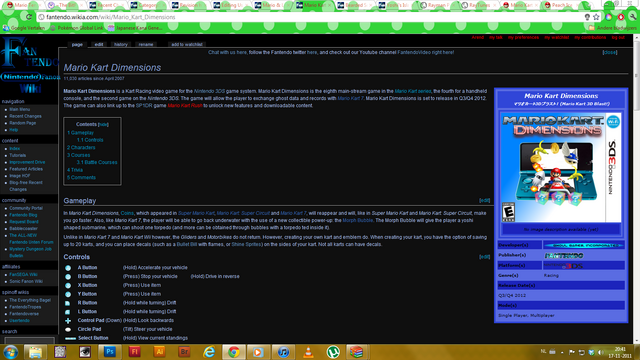Open 'my watchlist' in top bar
The width and height of the screenshot is (640, 360).
pyautogui.click(x=557, y=38)
